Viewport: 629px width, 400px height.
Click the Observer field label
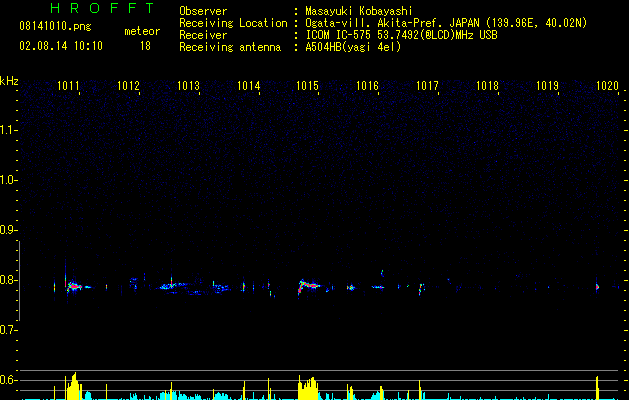pos(203,11)
